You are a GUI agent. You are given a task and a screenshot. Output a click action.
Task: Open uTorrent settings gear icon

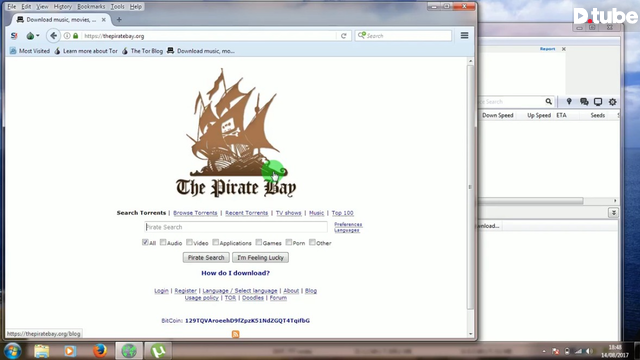(x=613, y=102)
